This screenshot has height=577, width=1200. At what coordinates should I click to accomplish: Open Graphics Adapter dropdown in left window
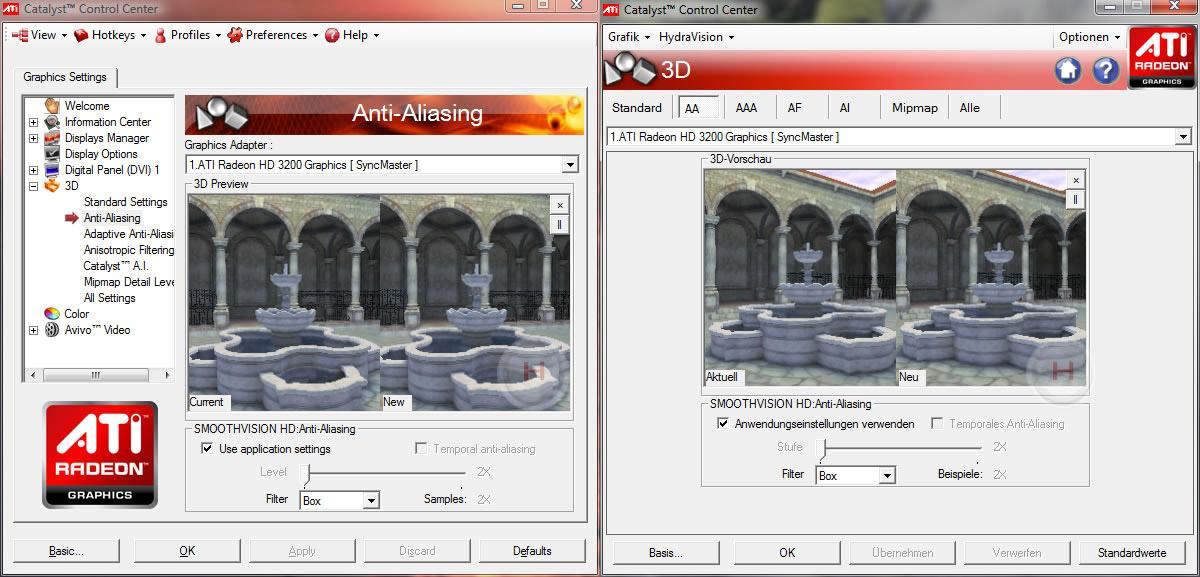click(570, 164)
